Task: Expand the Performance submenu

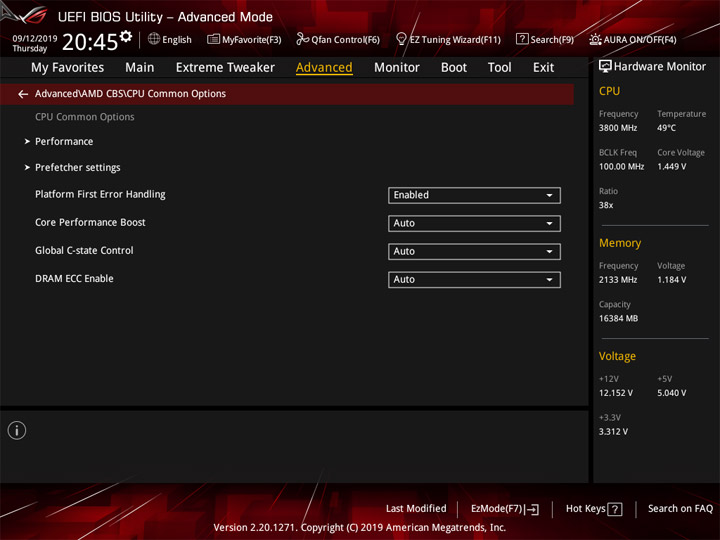Action: 64,141
